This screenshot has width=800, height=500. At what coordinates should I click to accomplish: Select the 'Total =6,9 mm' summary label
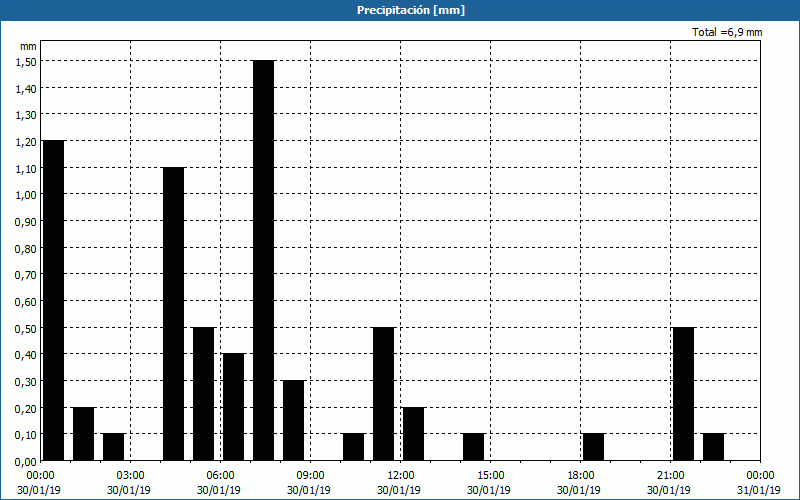(x=727, y=32)
